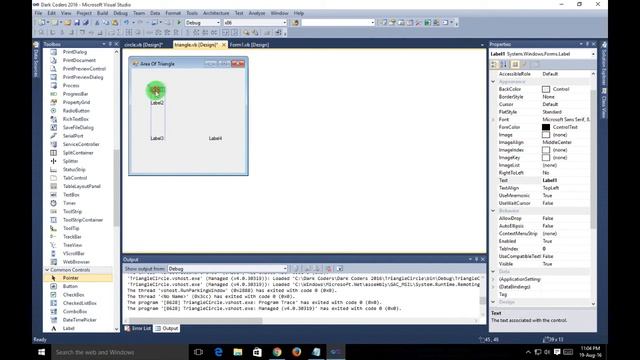Select the SplitContainer control in Toolbox
This screenshot has width=640, height=360.
tap(78, 153)
